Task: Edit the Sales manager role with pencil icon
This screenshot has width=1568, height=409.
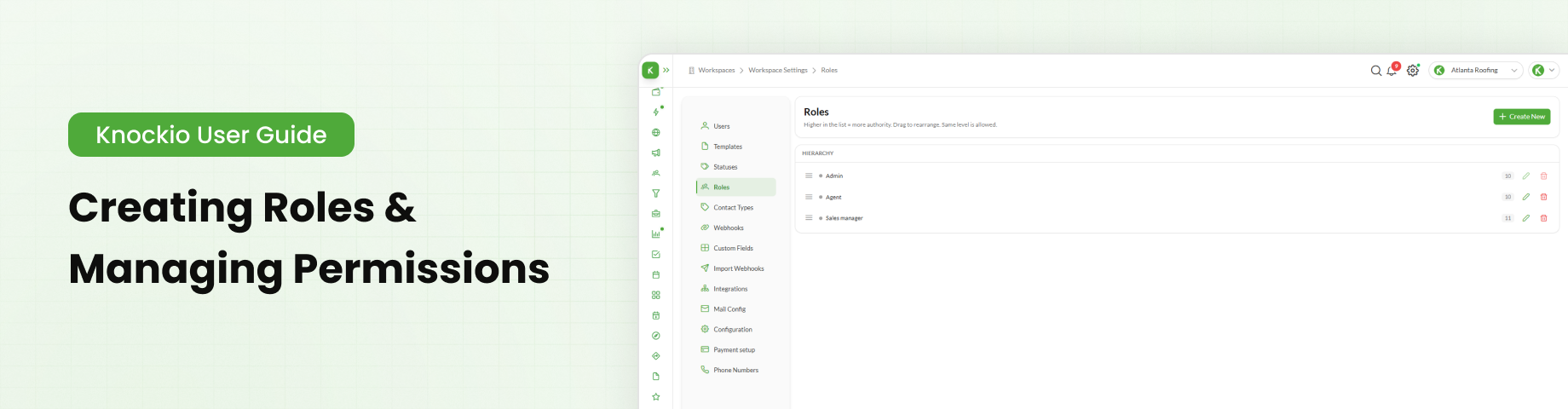Action: [x=1526, y=218]
